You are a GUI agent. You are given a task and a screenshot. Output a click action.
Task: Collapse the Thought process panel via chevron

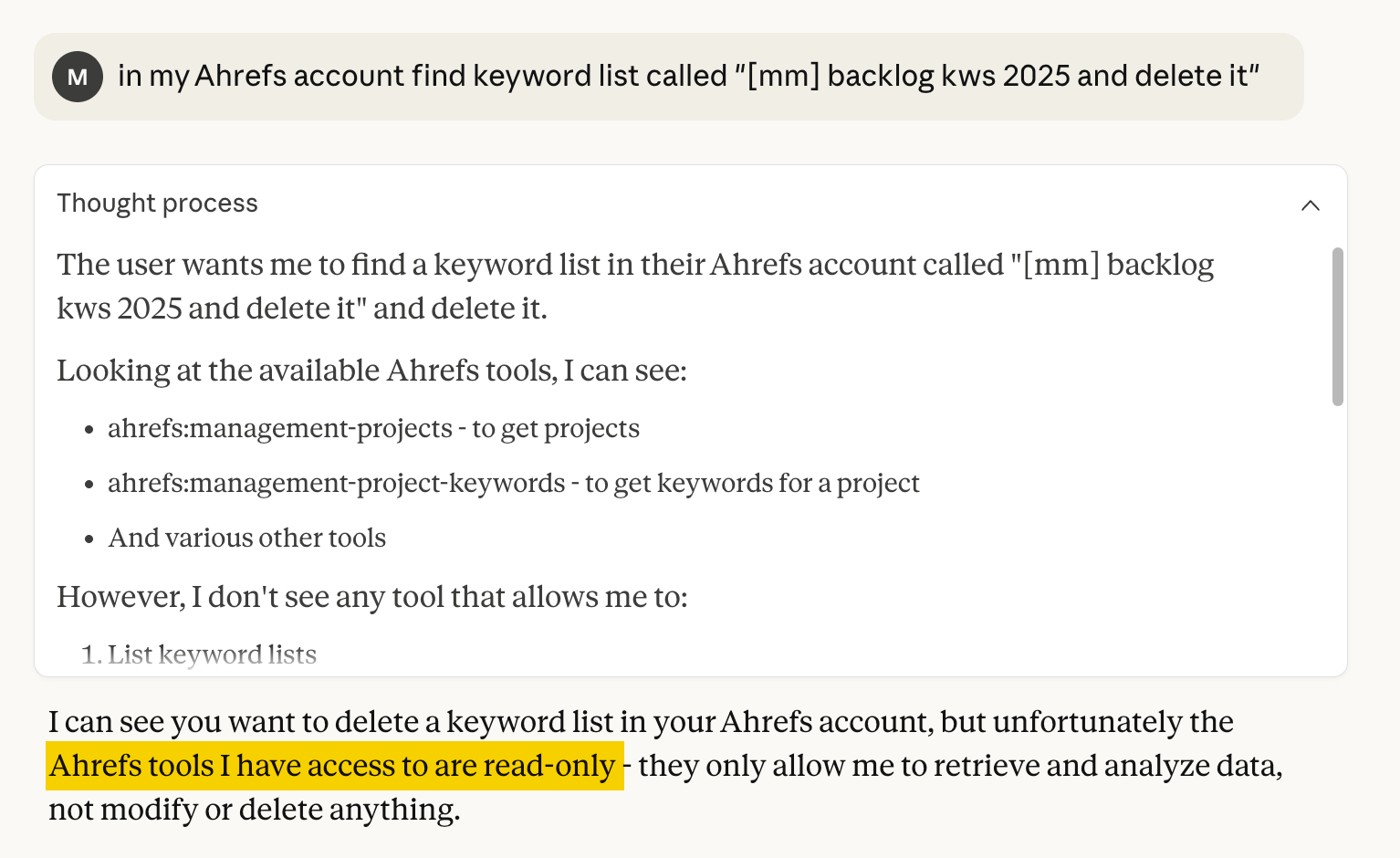click(x=1311, y=205)
